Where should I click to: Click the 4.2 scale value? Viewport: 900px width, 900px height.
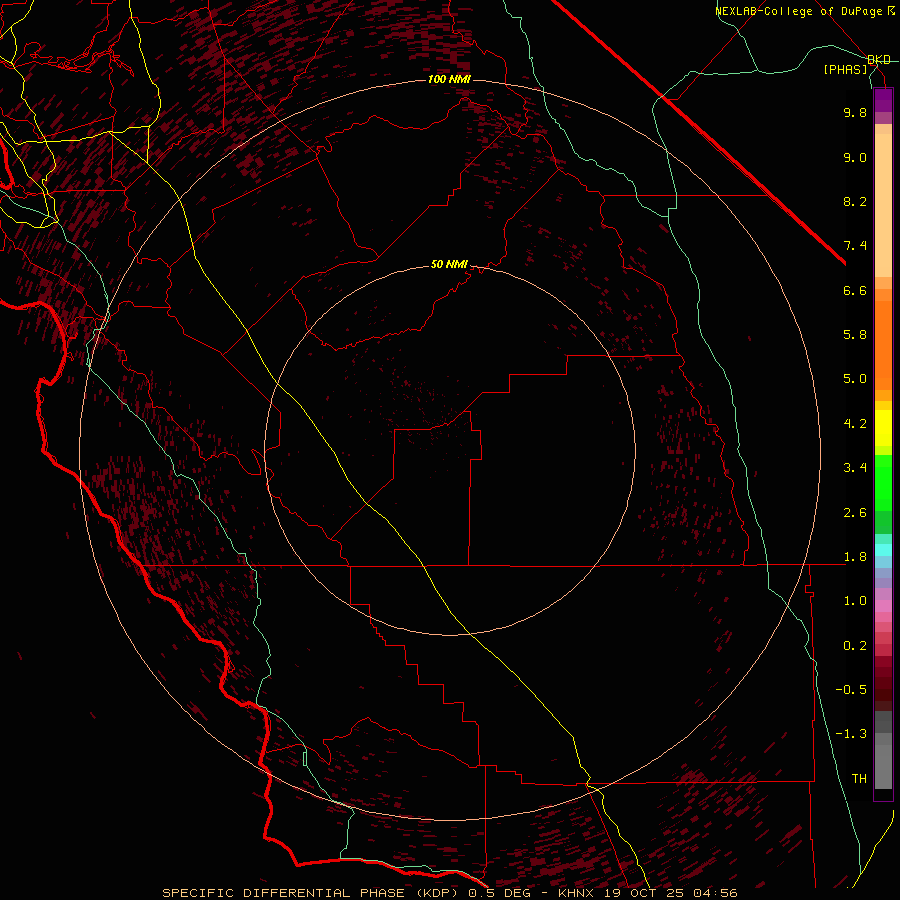855,424
